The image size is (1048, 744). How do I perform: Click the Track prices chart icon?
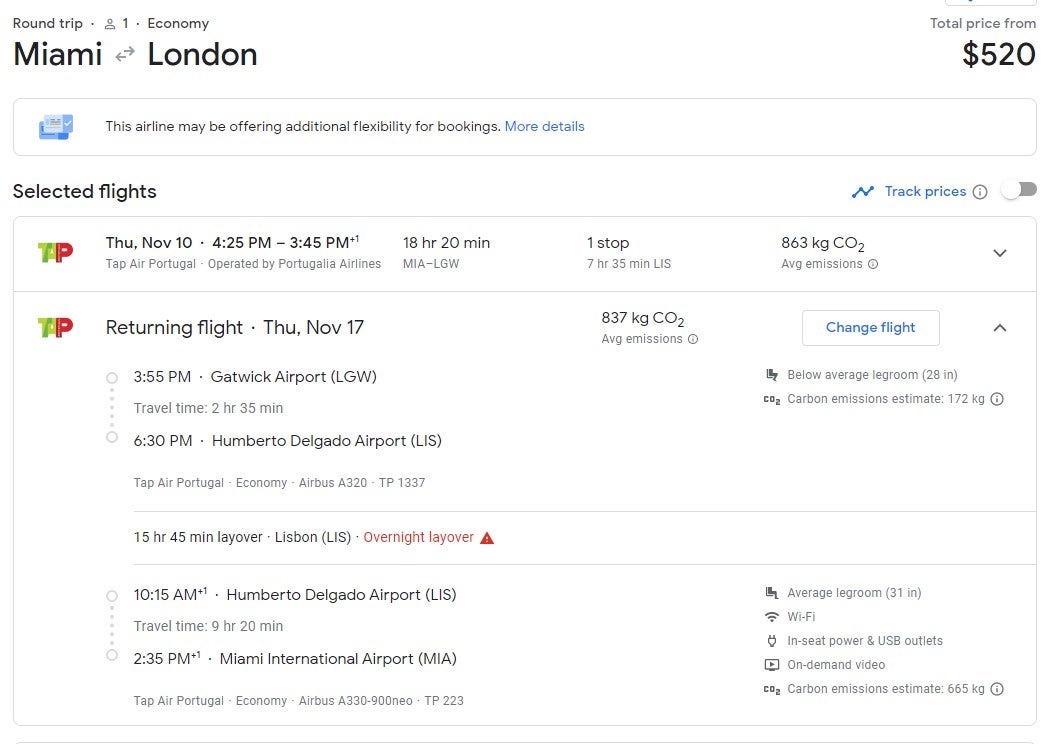point(862,192)
